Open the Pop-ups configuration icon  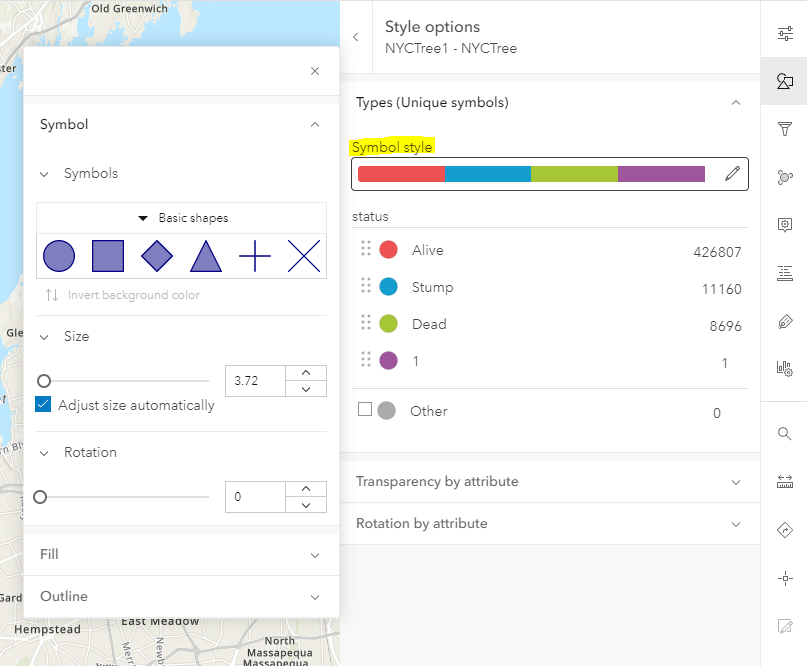784,226
